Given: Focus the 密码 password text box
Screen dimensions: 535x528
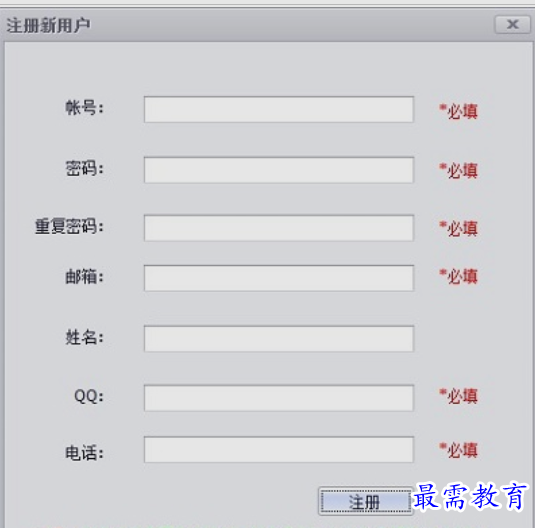Looking at the screenshot, I should tap(279, 170).
